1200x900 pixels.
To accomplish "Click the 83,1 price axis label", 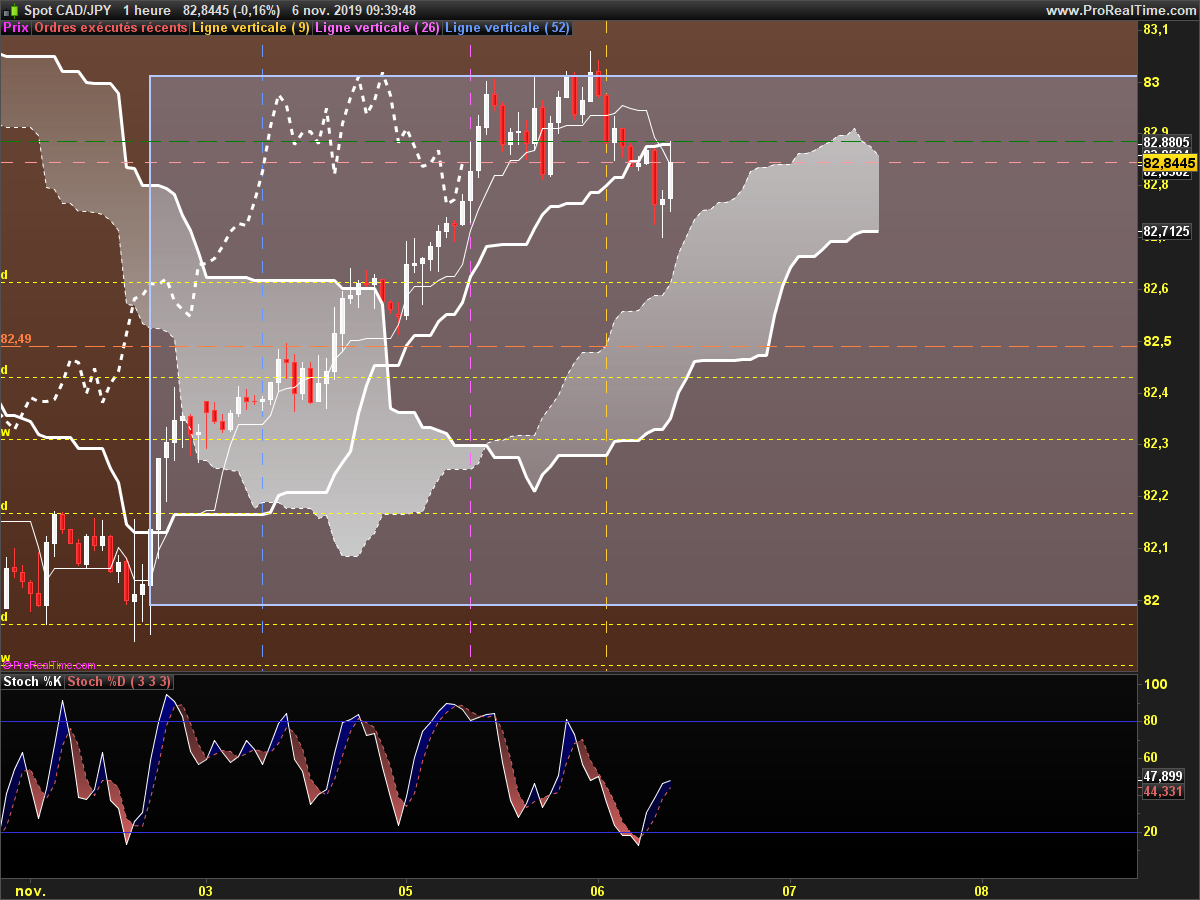I will [x=1156, y=30].
